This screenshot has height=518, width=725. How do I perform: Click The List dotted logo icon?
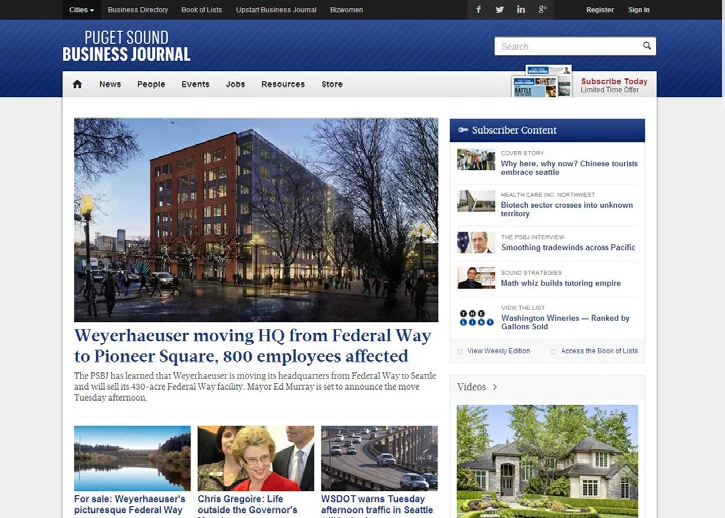[x=476, y=318]
